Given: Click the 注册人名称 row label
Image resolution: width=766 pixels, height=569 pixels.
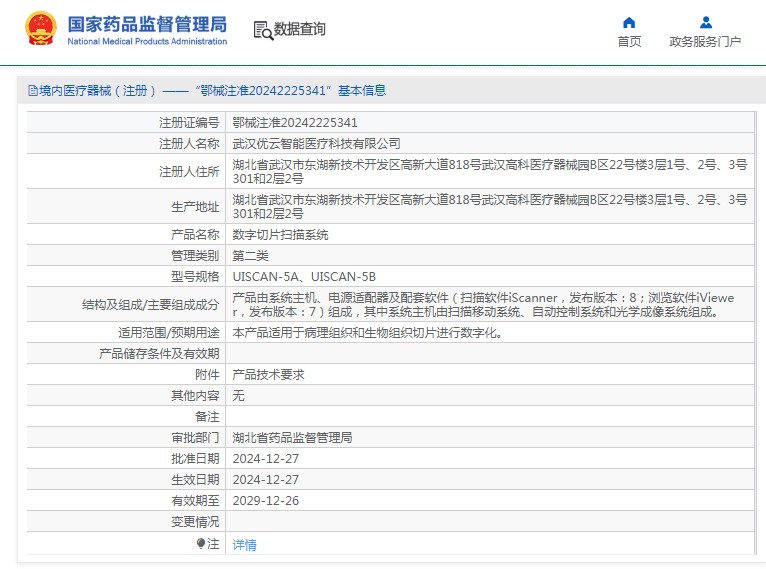Looking at the screenshot, I should tap(189, 143).
